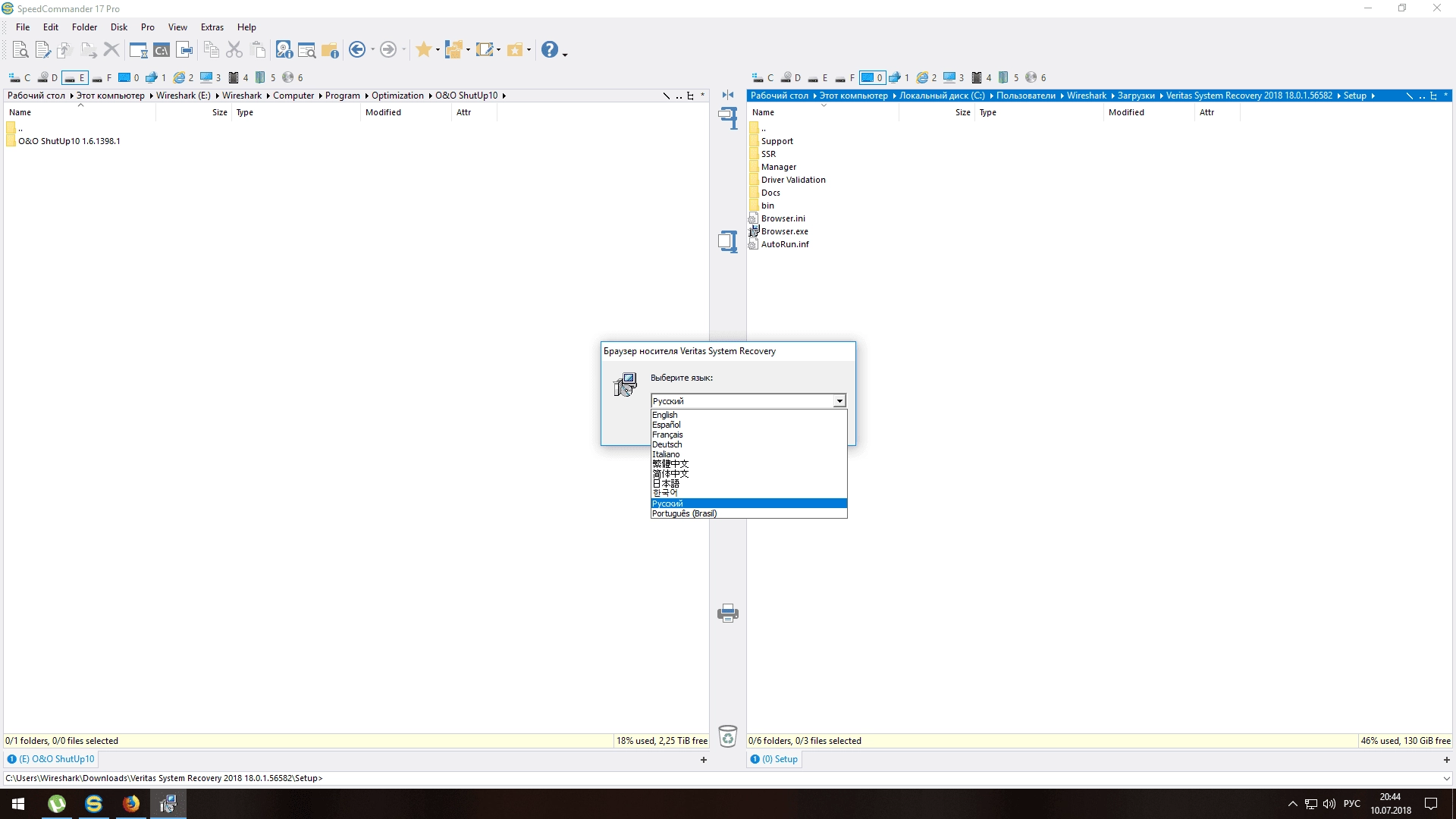
Task: Select Italiano in the language list
Action: click(x=748, y=454)
